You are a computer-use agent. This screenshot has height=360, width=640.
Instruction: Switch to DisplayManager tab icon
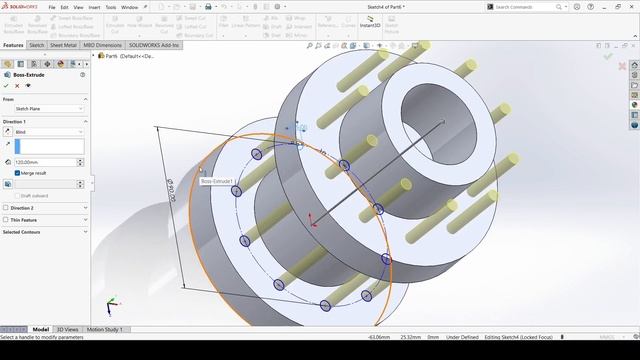pos(60,64)
